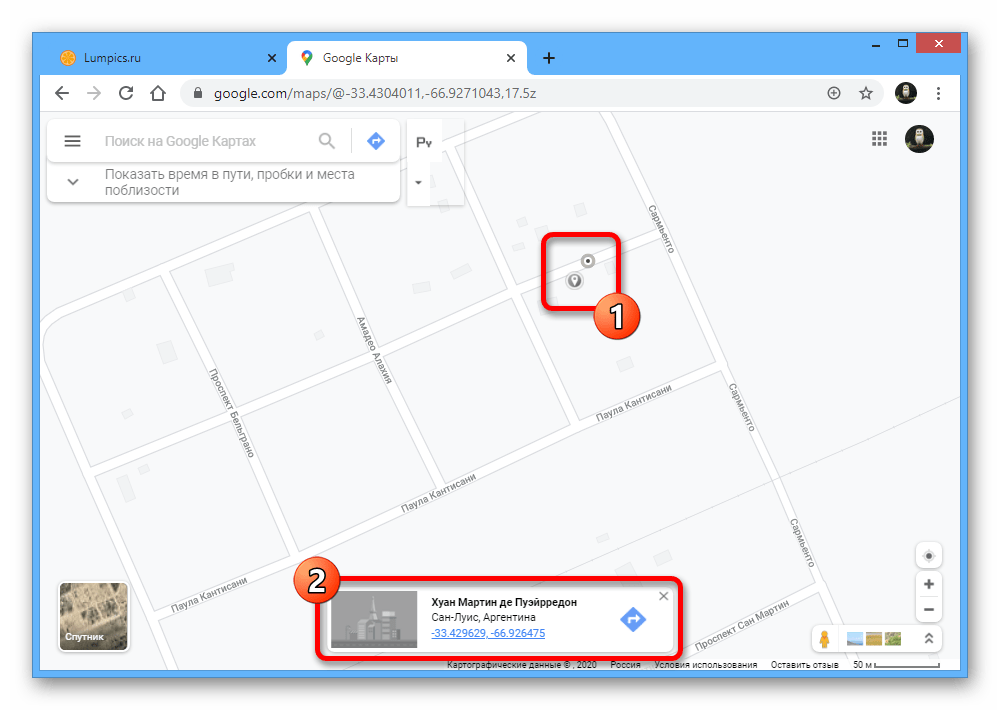
Task: Open the Google apps grid
Action: click(x=880, y=140)
